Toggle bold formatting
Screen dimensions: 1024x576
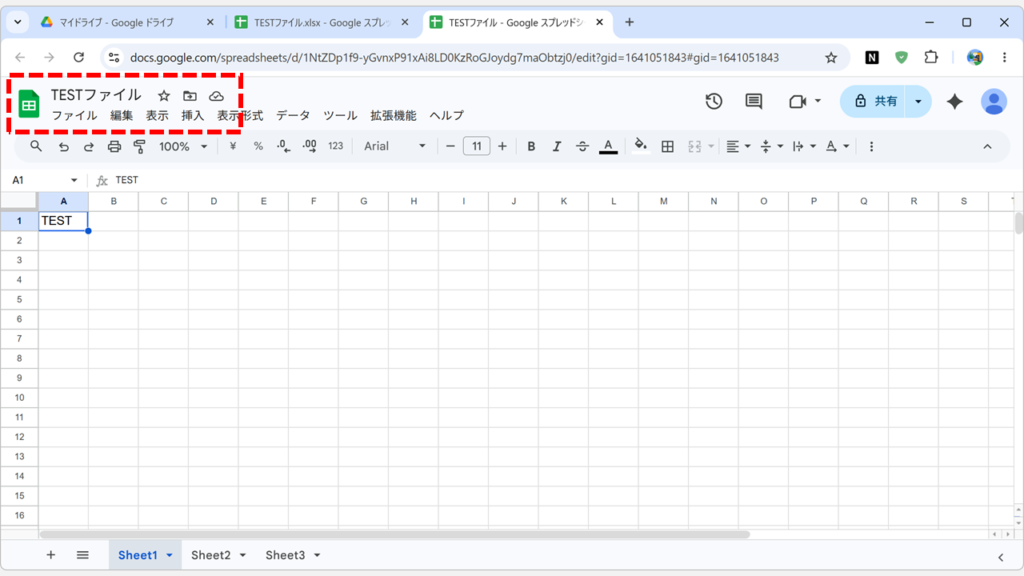click(x=531, y=146)
